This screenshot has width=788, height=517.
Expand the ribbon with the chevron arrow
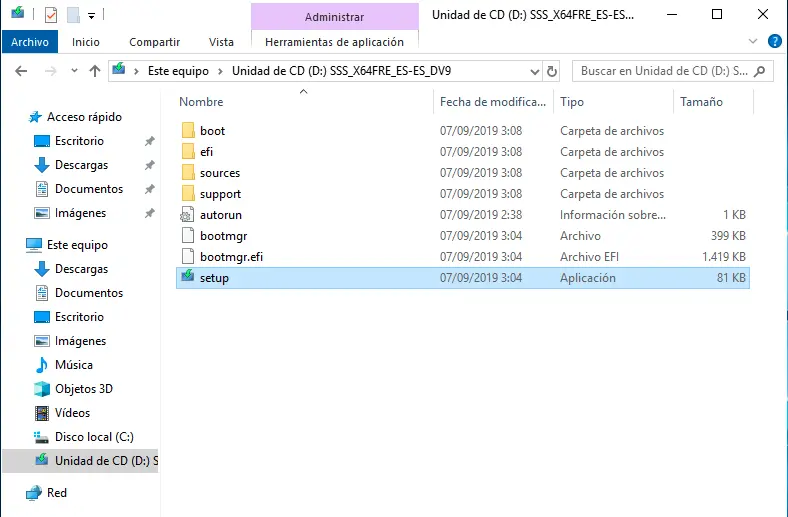click(x=753, y=41)
